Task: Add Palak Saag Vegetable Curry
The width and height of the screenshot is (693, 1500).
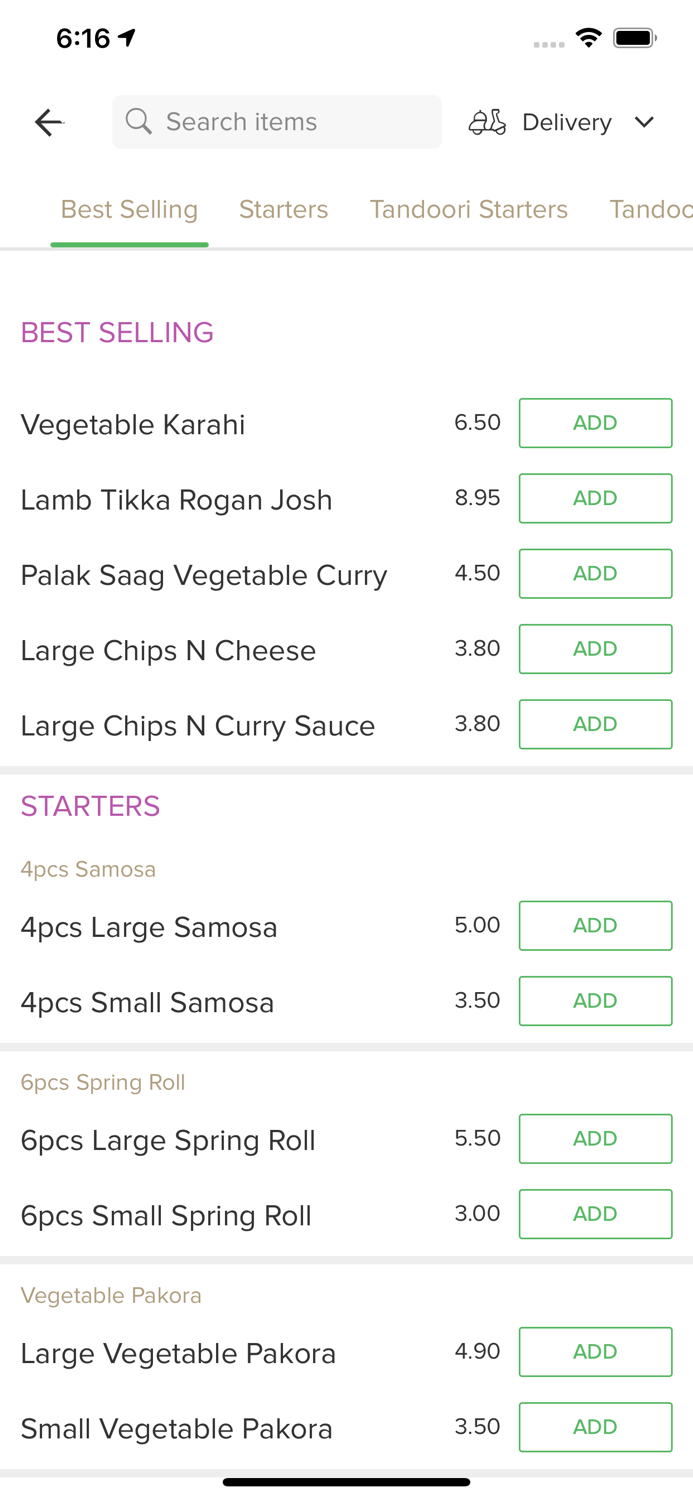Action: click(x=595, y=573)
